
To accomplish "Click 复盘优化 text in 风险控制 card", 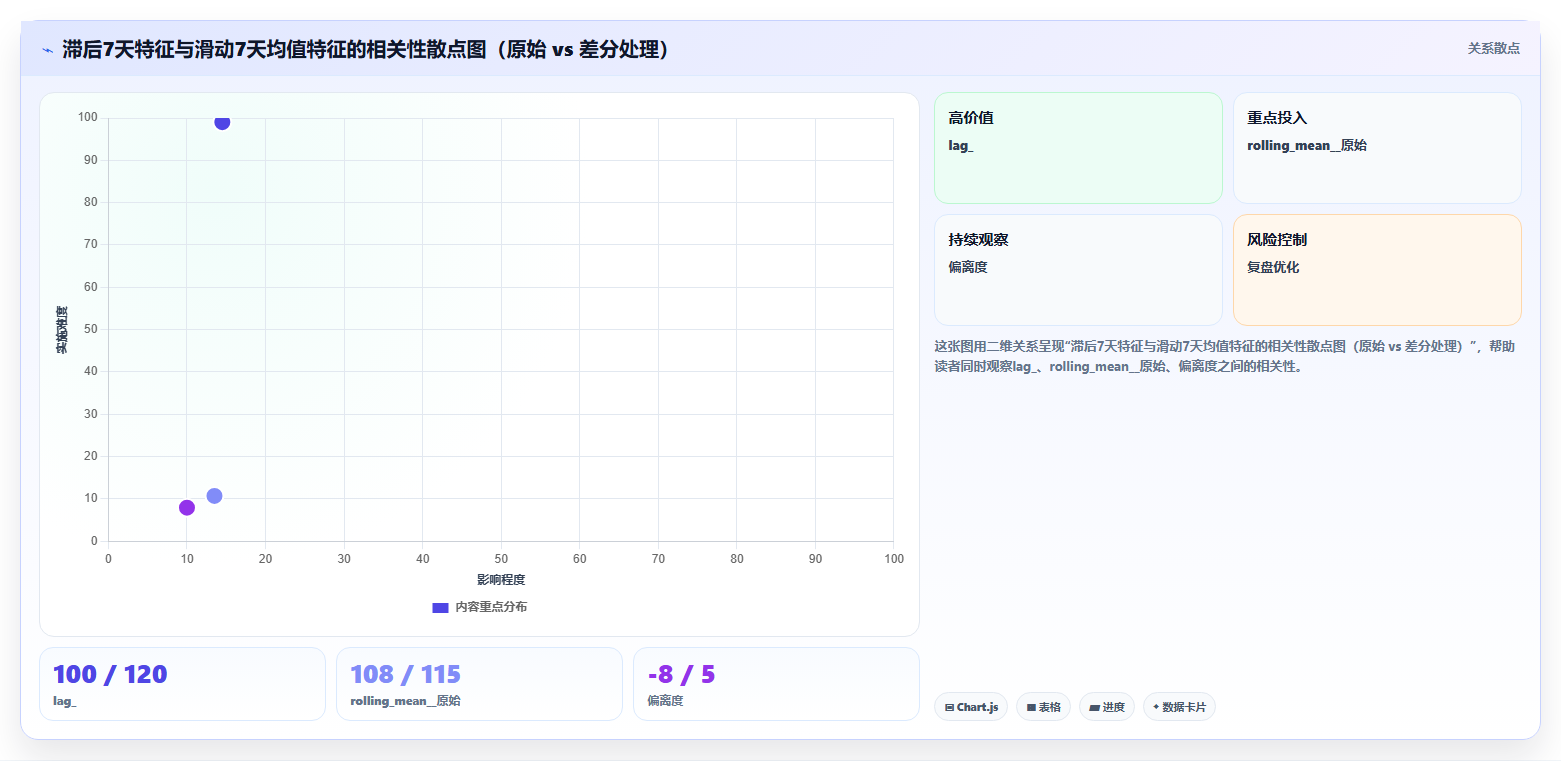I will (x=1273, y=268).
